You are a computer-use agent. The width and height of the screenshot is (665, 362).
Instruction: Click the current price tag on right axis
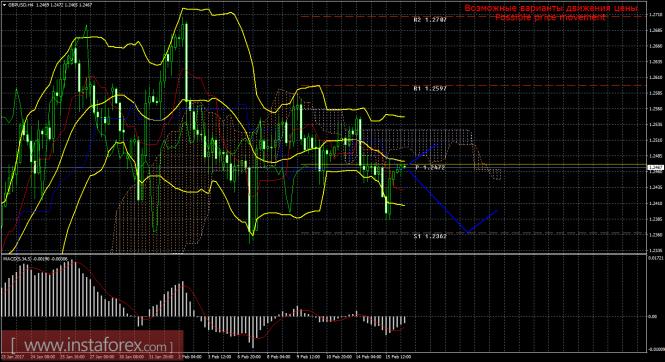click(x=655, y=168)
